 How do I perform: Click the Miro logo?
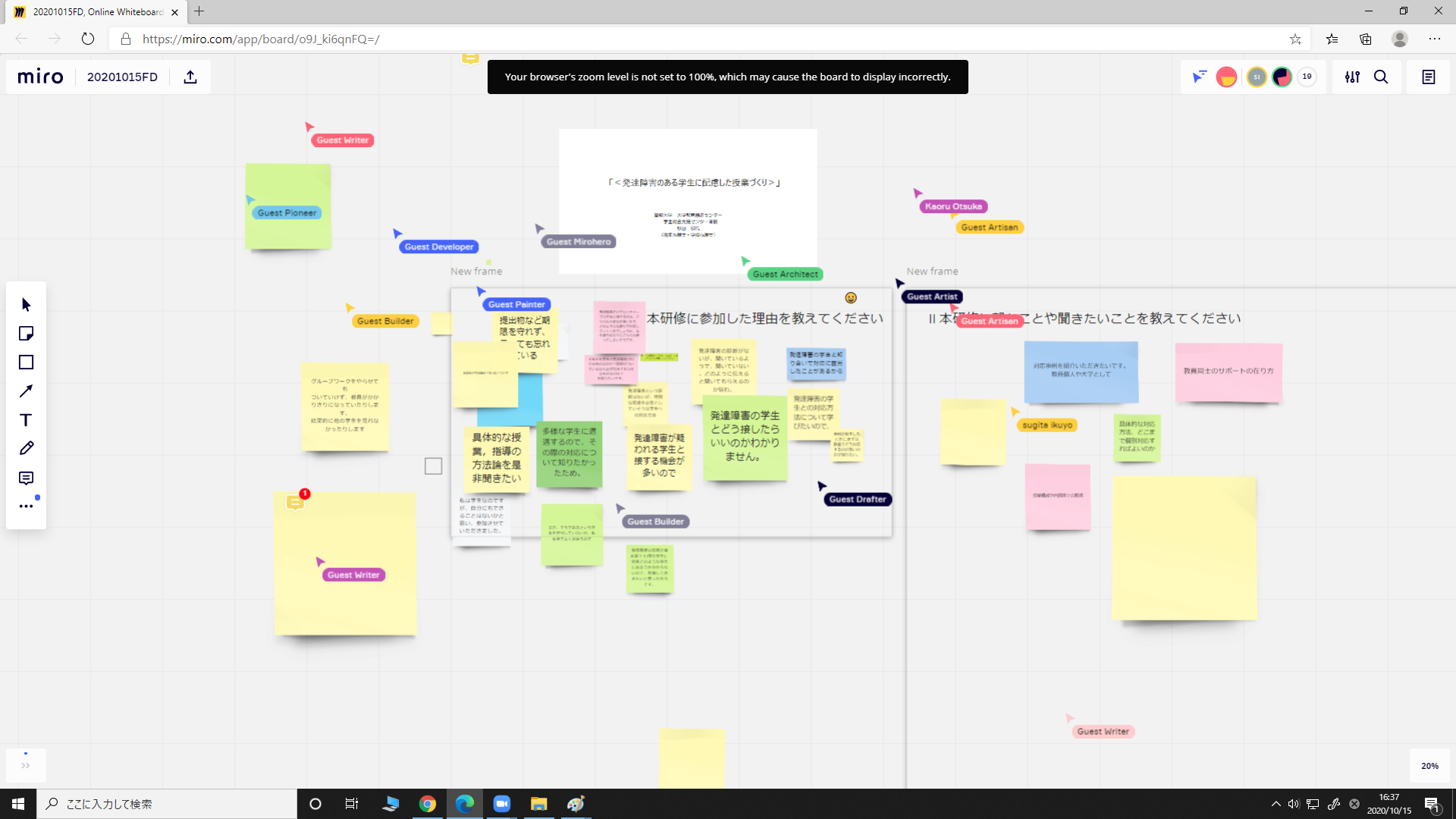40,77
